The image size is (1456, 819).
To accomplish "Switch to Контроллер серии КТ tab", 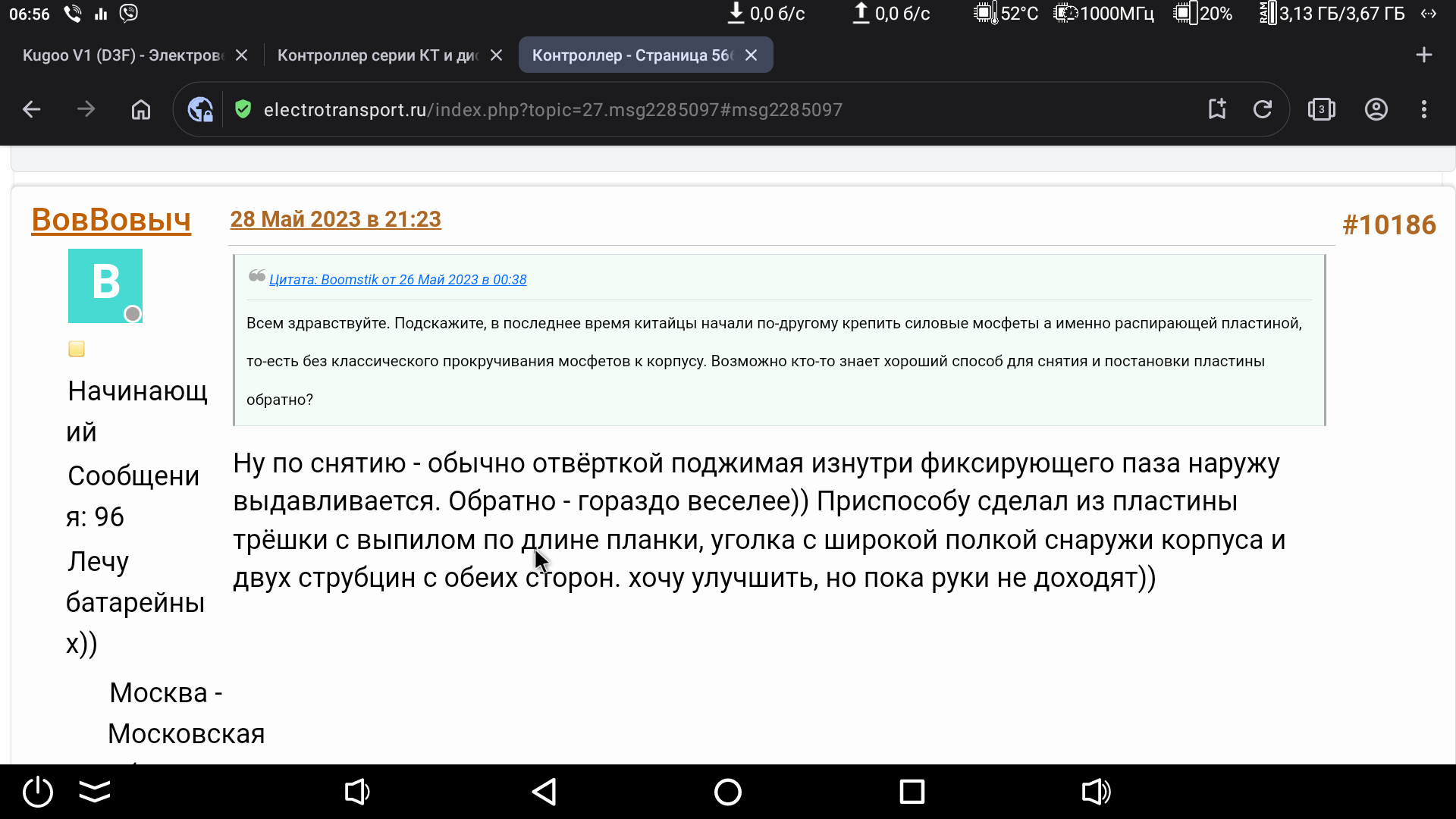I will click(x=377, y=55).
